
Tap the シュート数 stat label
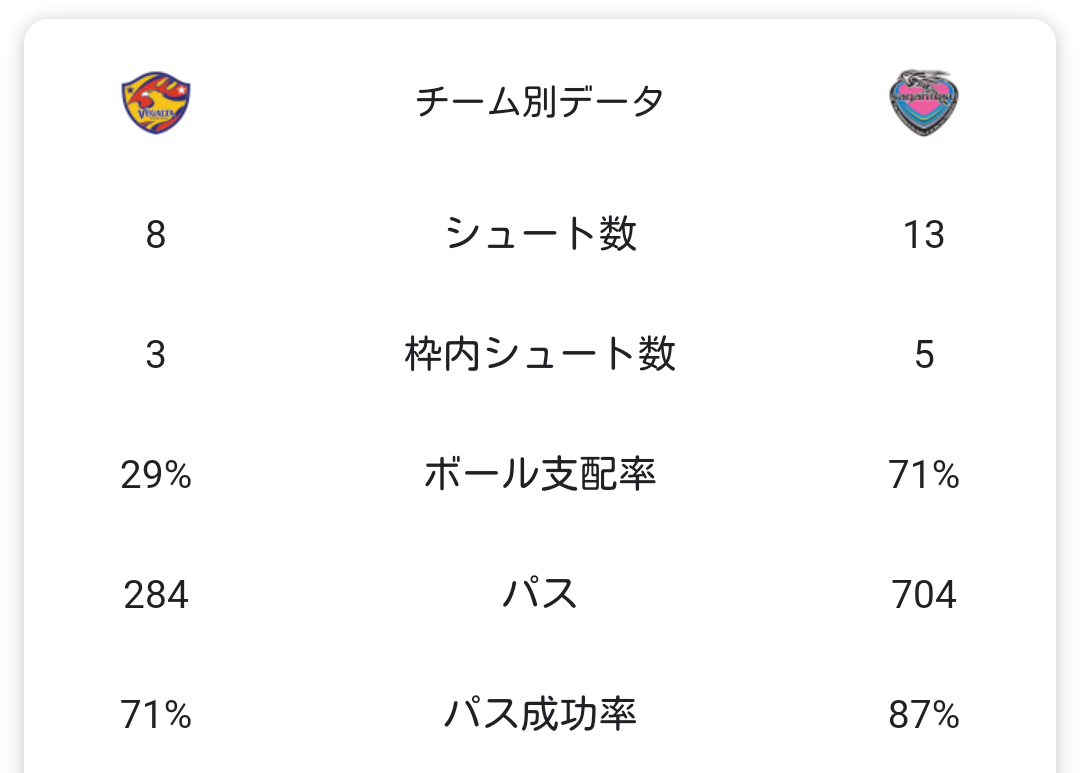pos(540,235)
